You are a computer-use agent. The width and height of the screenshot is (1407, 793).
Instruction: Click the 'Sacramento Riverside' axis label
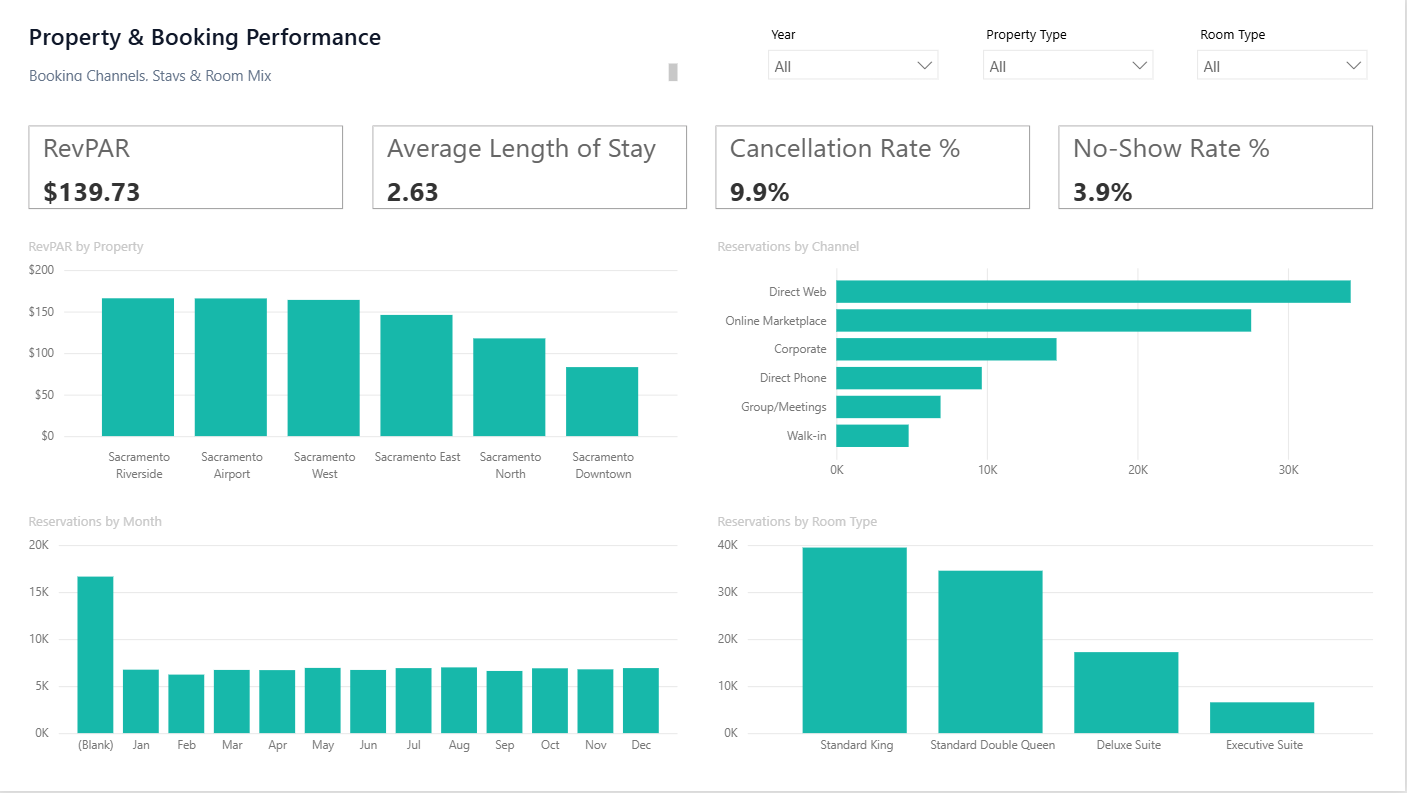pos(139,465)
